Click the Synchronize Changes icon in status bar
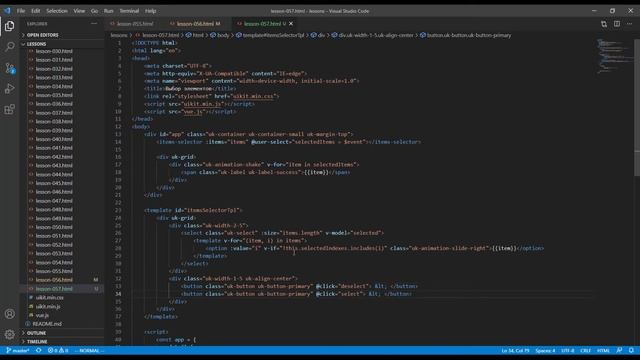Screen dimensions: 640x360 [39, 351]
